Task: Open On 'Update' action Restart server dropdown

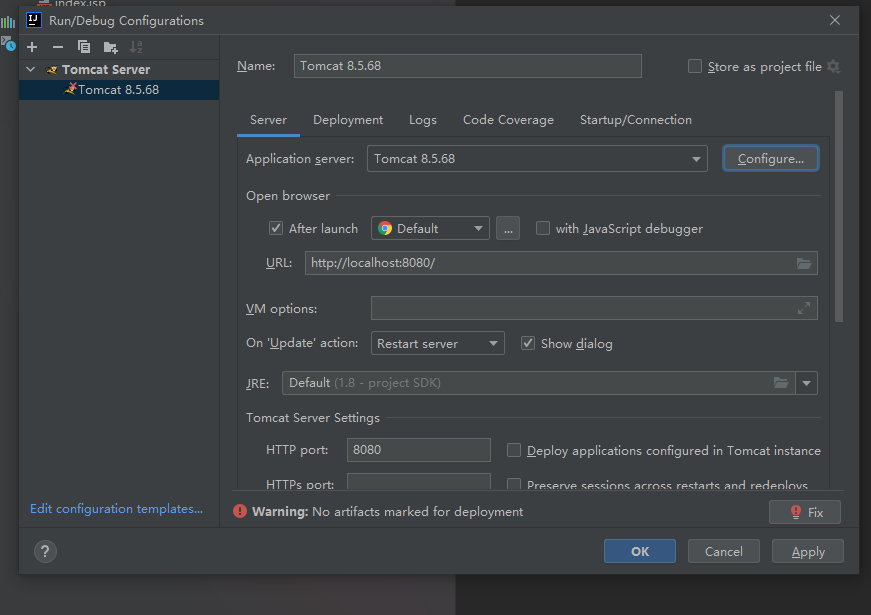Action: pos(438,343)
